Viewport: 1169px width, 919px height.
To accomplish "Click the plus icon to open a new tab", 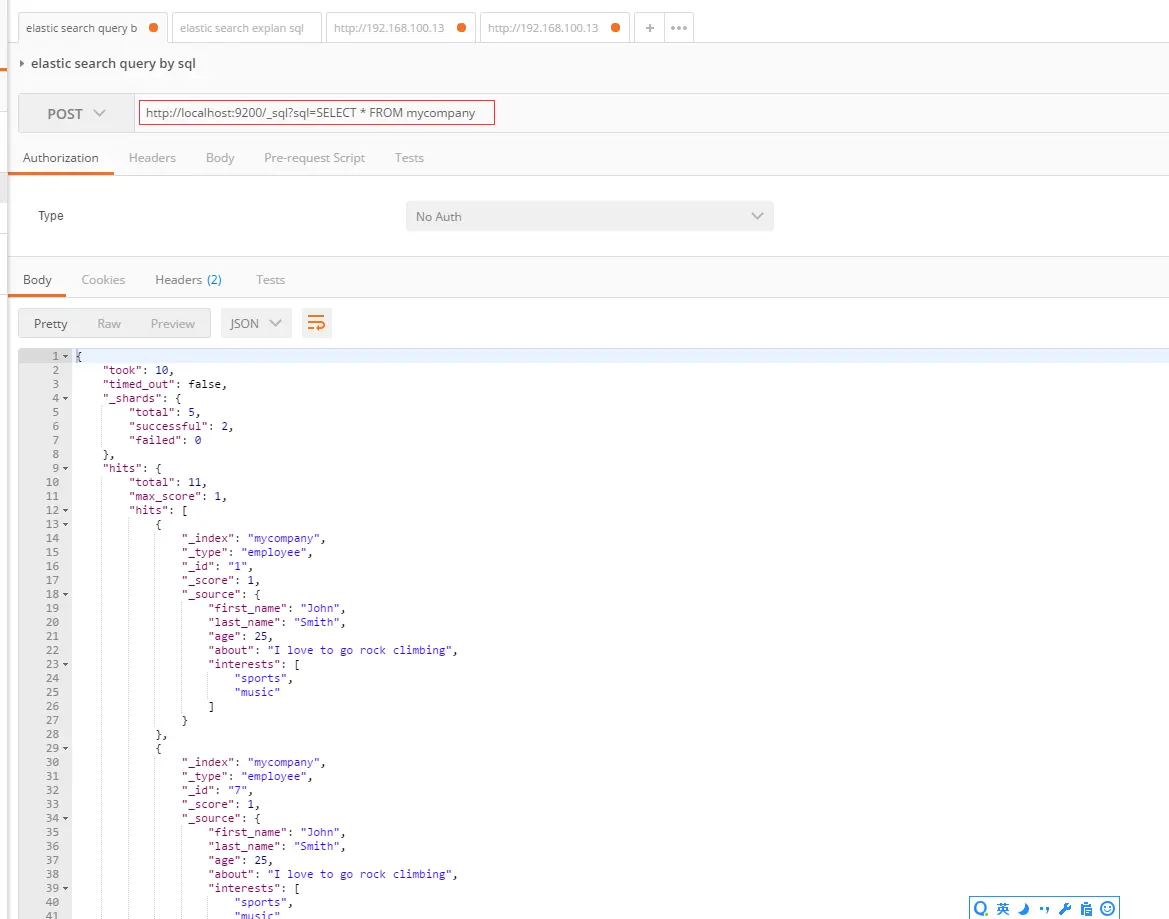I will point(649,28).
